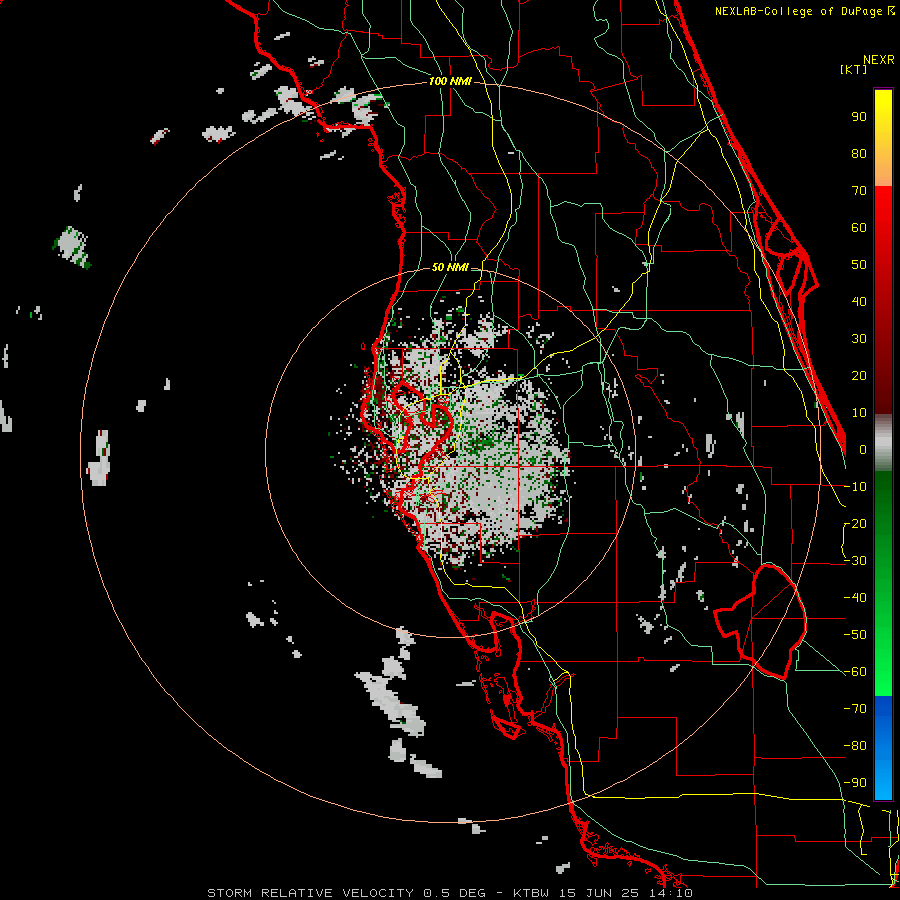Viewport: 900px width, 900px height.
Task: Click the 30 value on velocity scale
Action: [x=859, y=339]
